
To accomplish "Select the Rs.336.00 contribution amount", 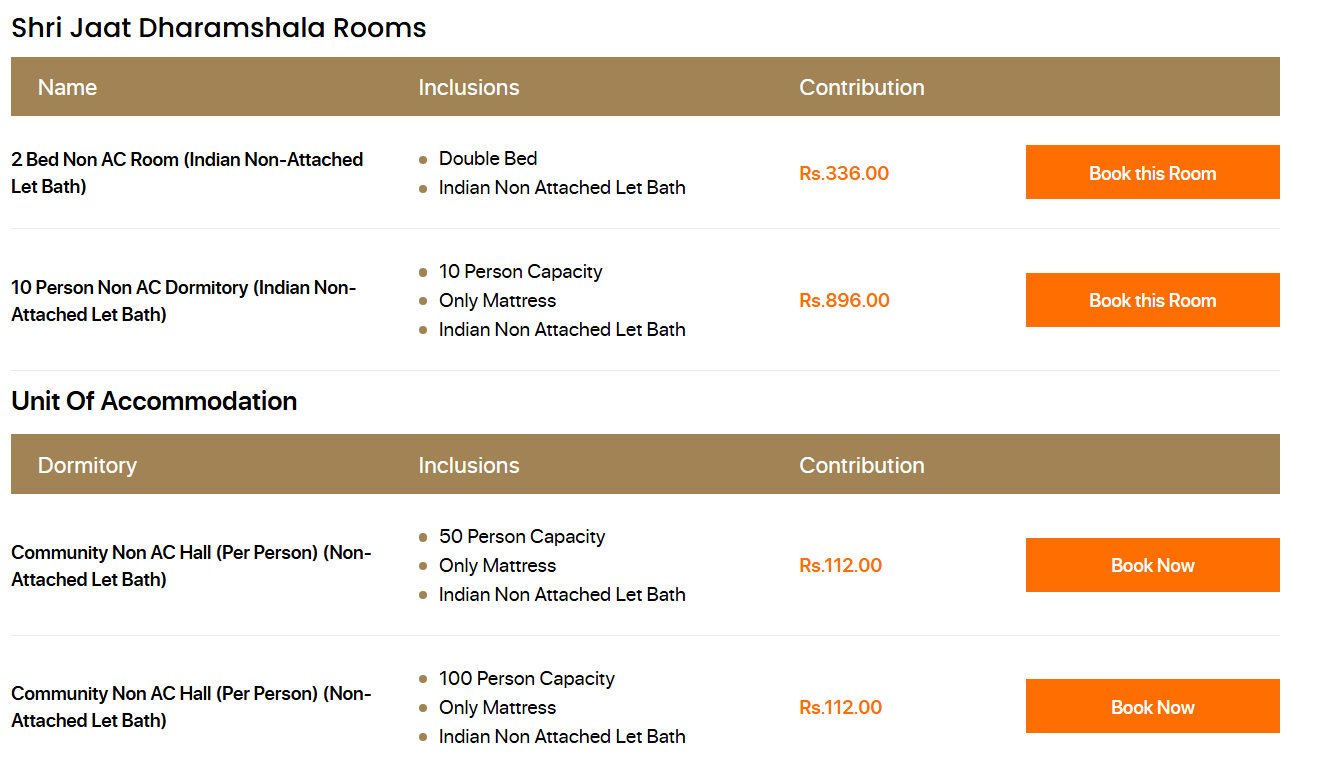I will pos(844,174).
